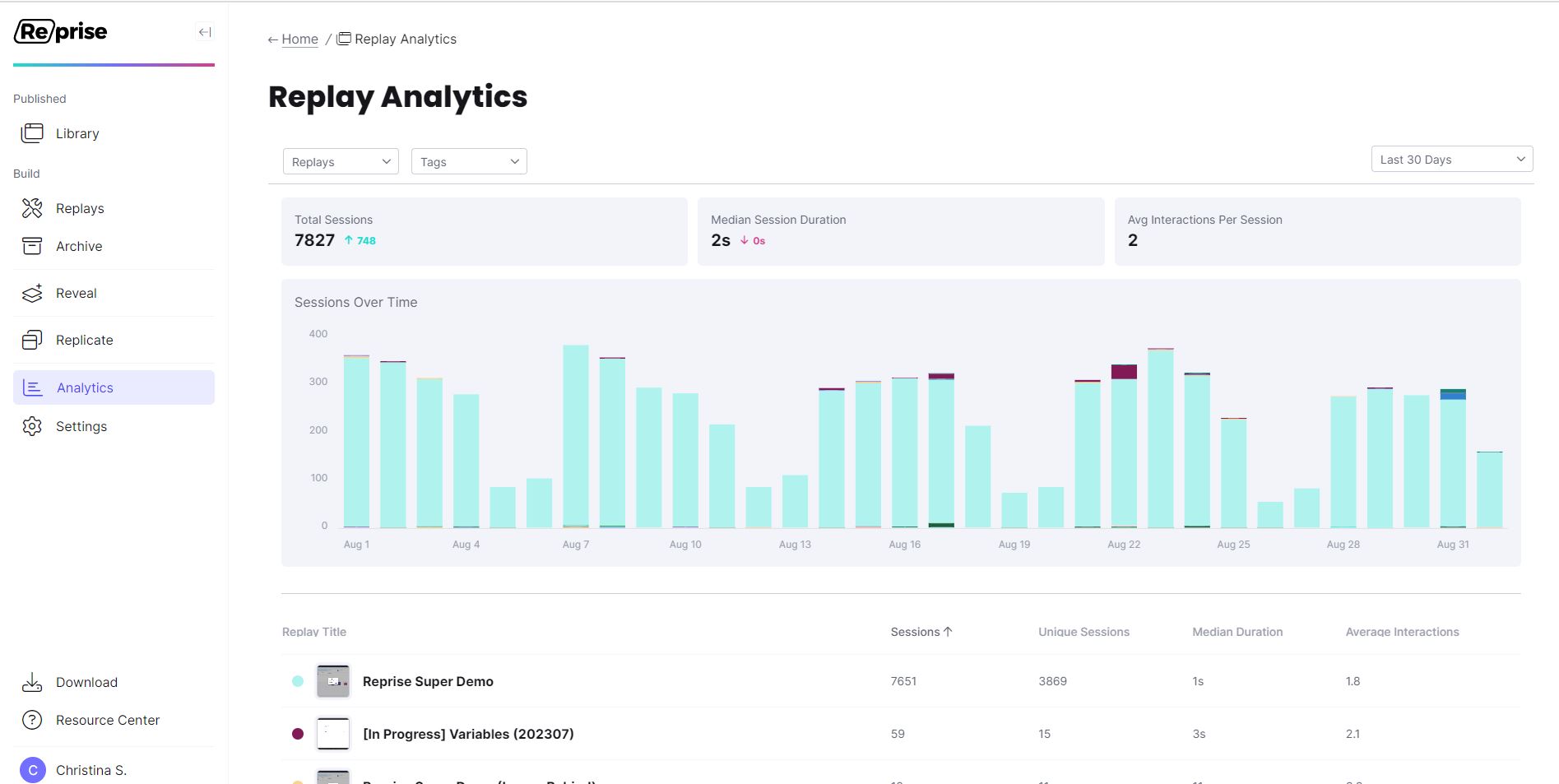Click the 3869 unique sessions cell

[1052, 681]
